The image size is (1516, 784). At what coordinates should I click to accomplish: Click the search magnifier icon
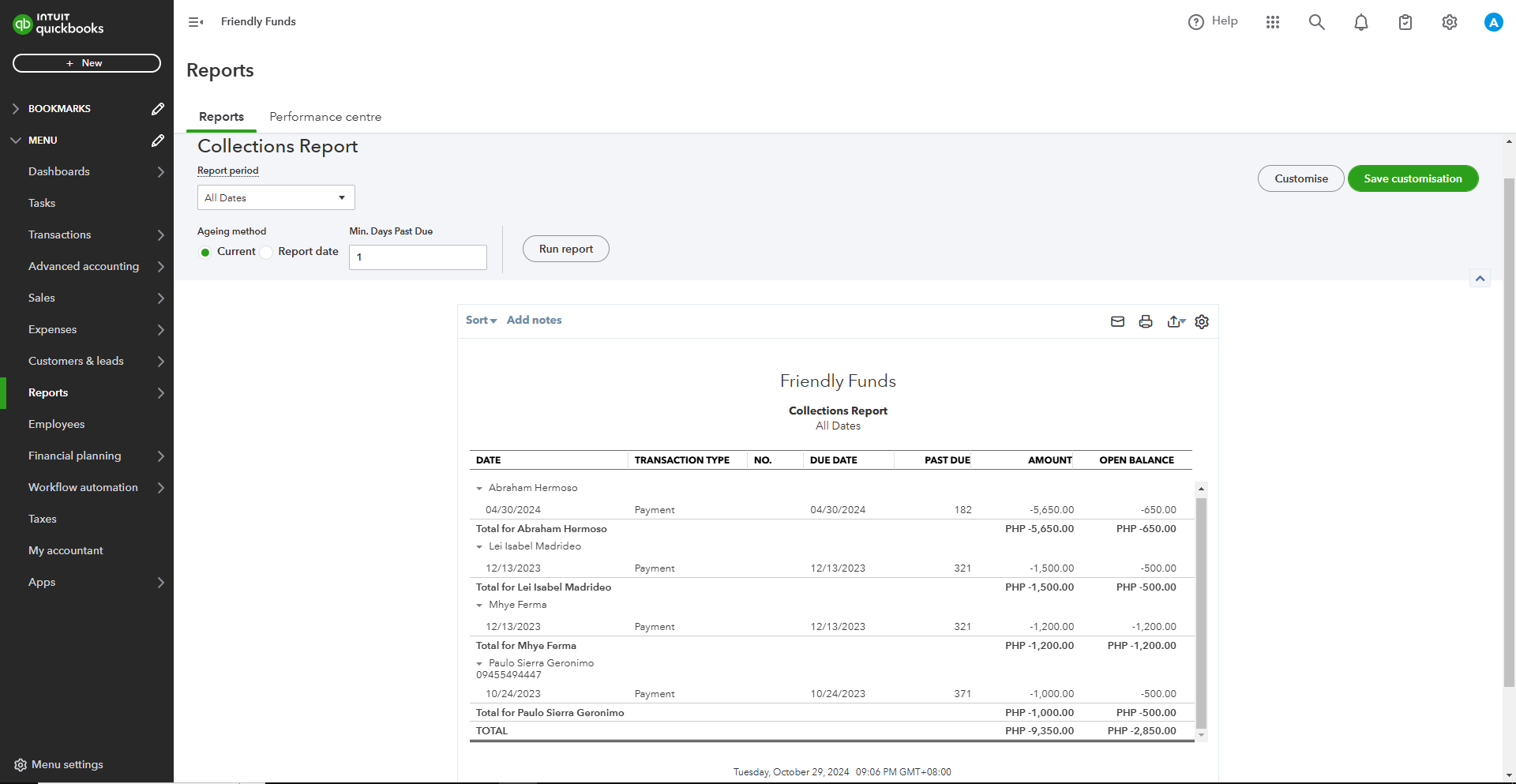tap(1316, 22)
